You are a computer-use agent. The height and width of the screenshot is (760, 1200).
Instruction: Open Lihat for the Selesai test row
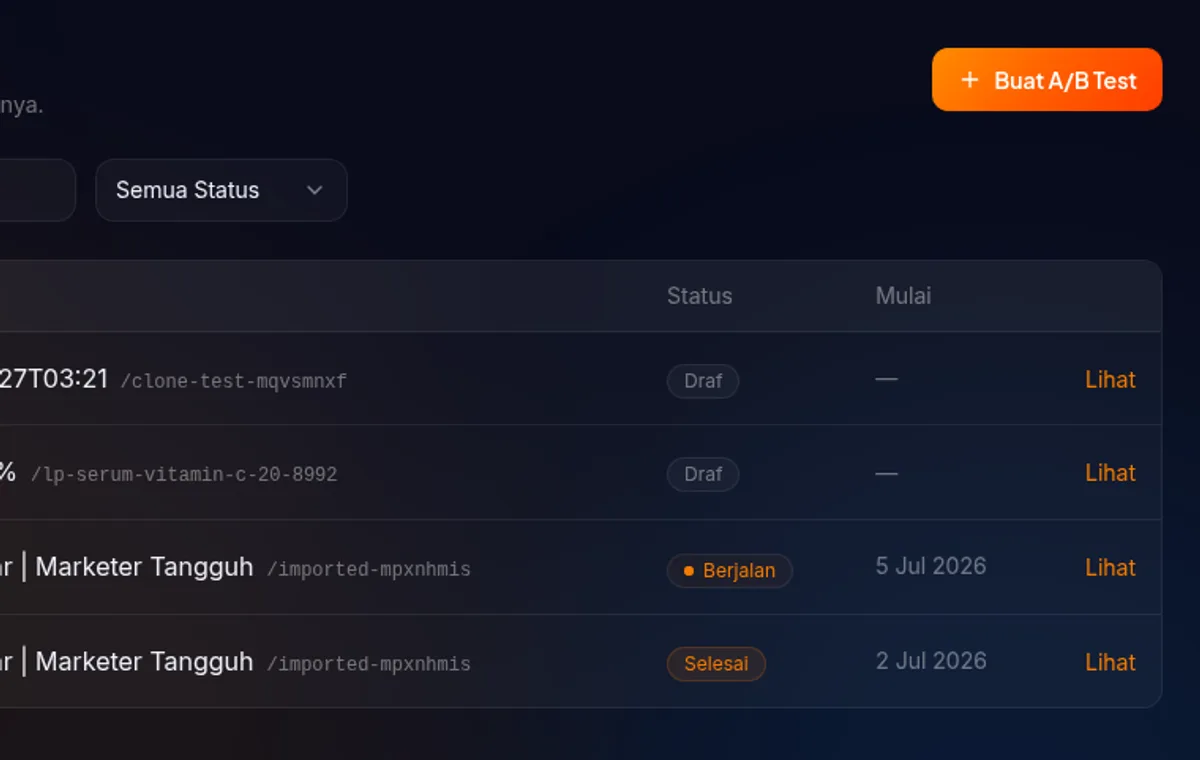pyautogui.click(x=1110, y=663)
